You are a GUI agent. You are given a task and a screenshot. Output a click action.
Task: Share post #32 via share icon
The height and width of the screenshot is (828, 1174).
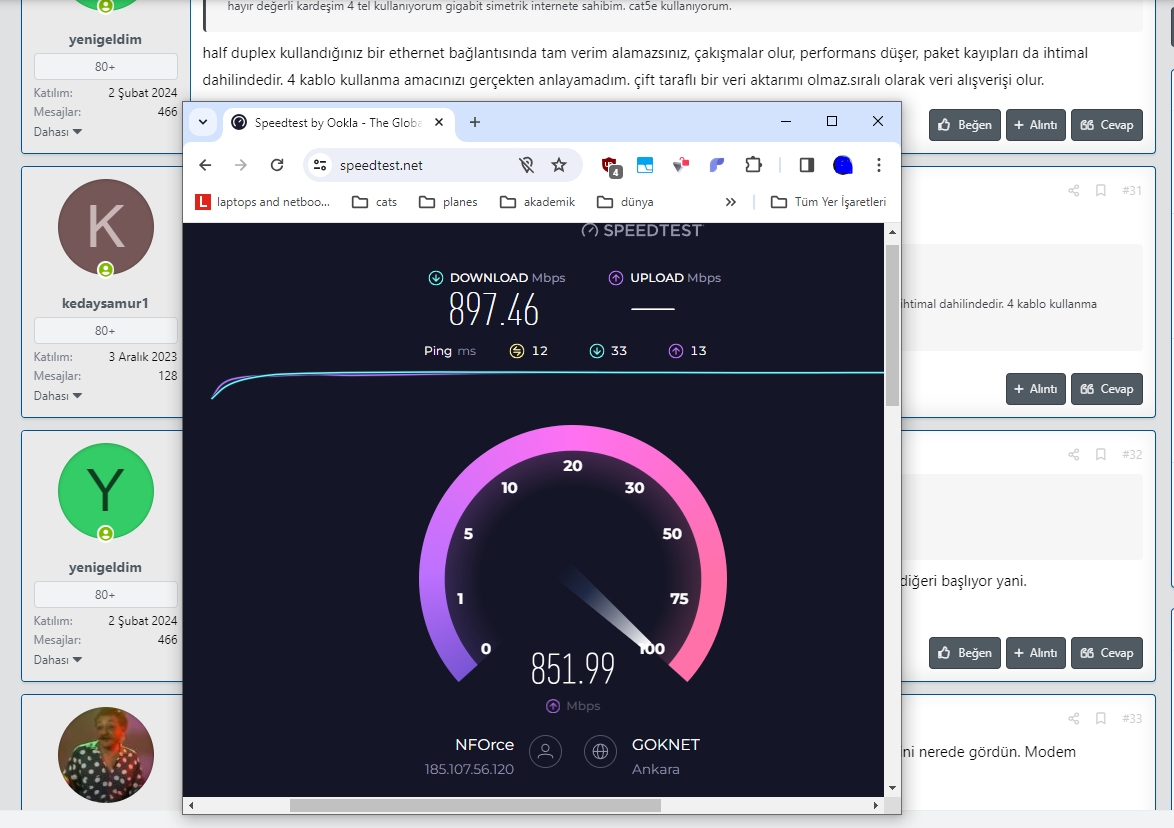1074,454
